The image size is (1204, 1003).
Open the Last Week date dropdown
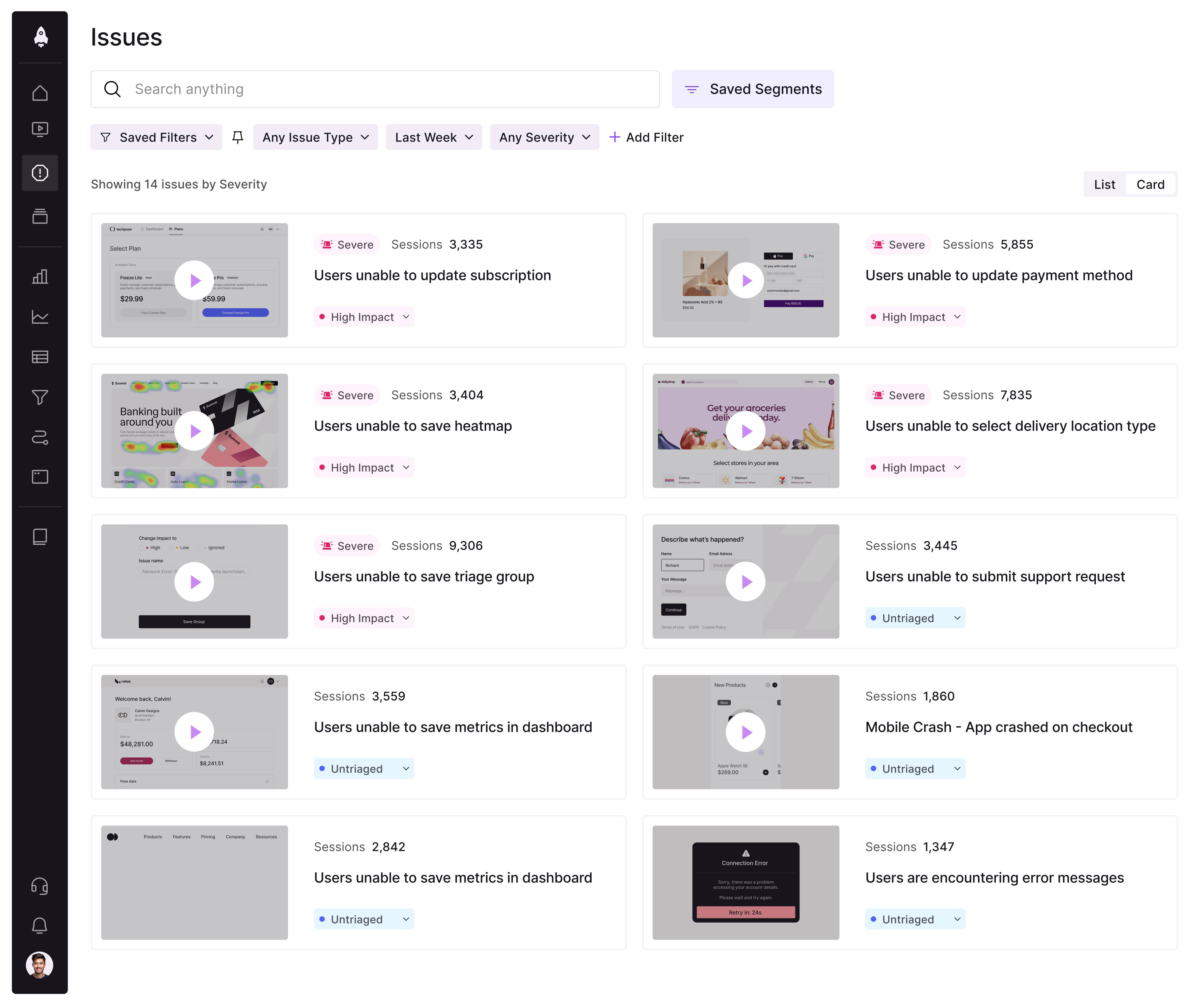433,137
